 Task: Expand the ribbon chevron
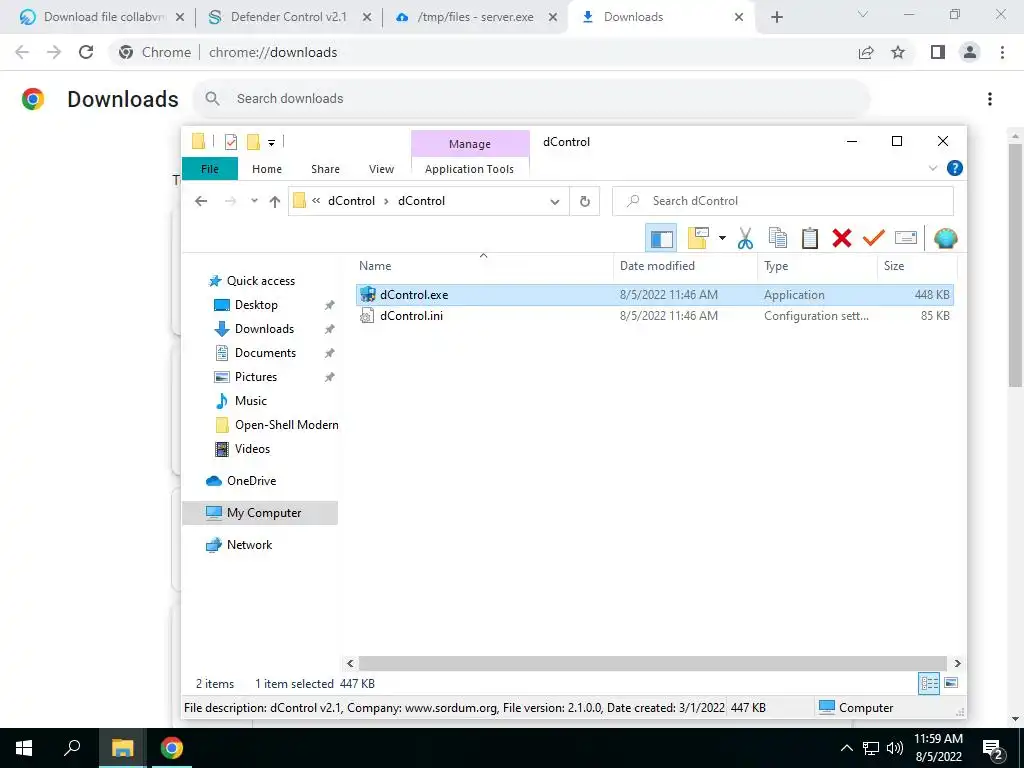(x=933, y=168)
